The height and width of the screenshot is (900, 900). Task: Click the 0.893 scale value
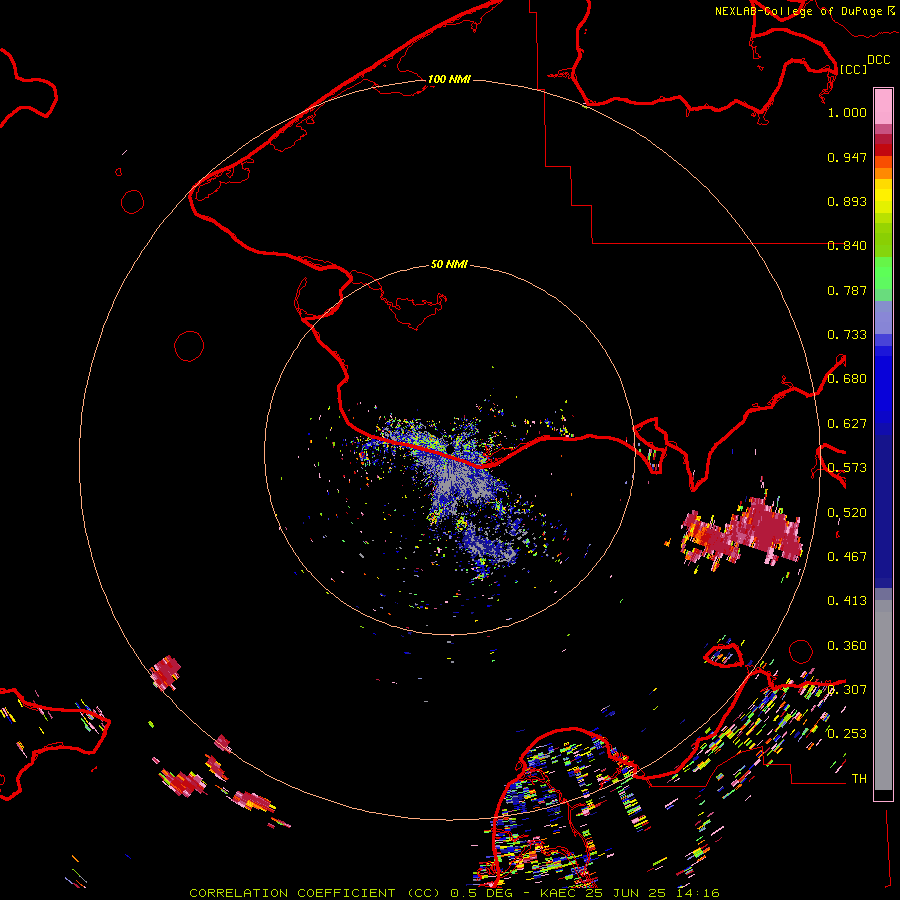847,201
